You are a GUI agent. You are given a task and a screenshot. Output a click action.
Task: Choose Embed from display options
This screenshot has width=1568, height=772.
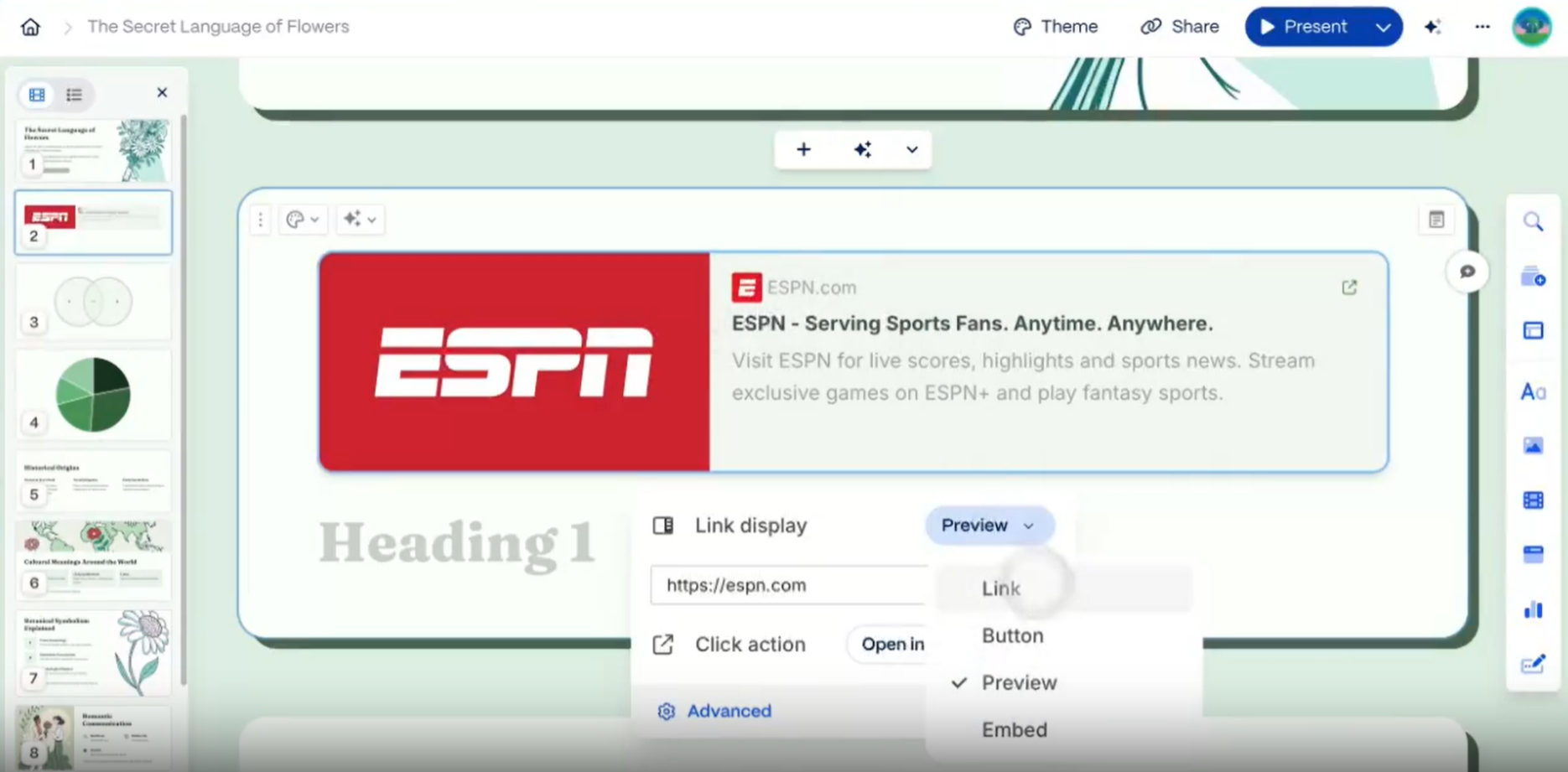pos(1014,729)
